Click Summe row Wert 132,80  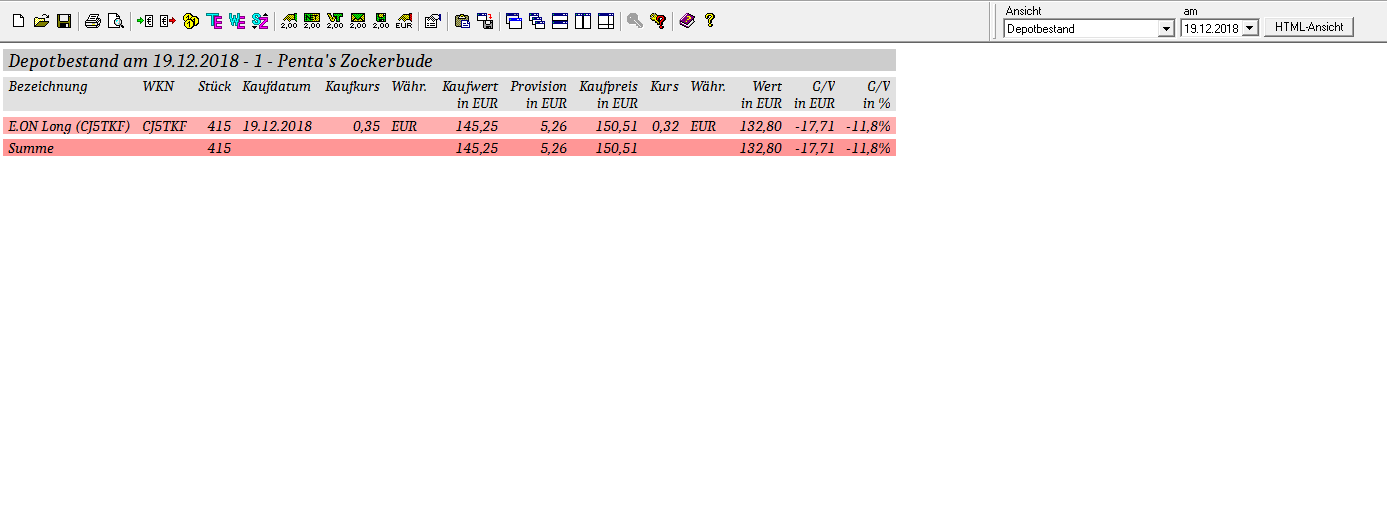coord(761,148)
